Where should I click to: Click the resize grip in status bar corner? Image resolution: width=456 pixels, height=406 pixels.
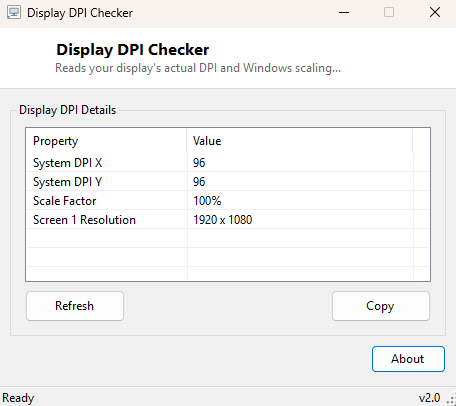click(450, 400)
